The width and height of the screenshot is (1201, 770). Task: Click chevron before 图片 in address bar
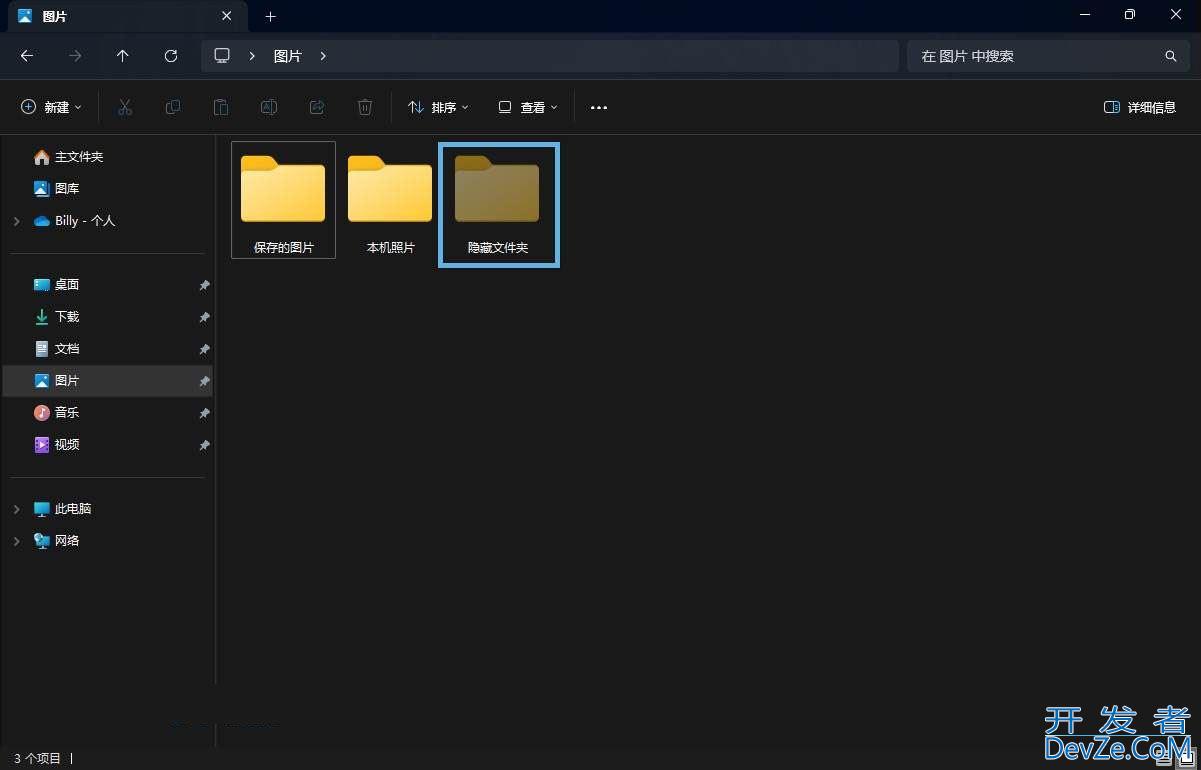tap(252, 56)
